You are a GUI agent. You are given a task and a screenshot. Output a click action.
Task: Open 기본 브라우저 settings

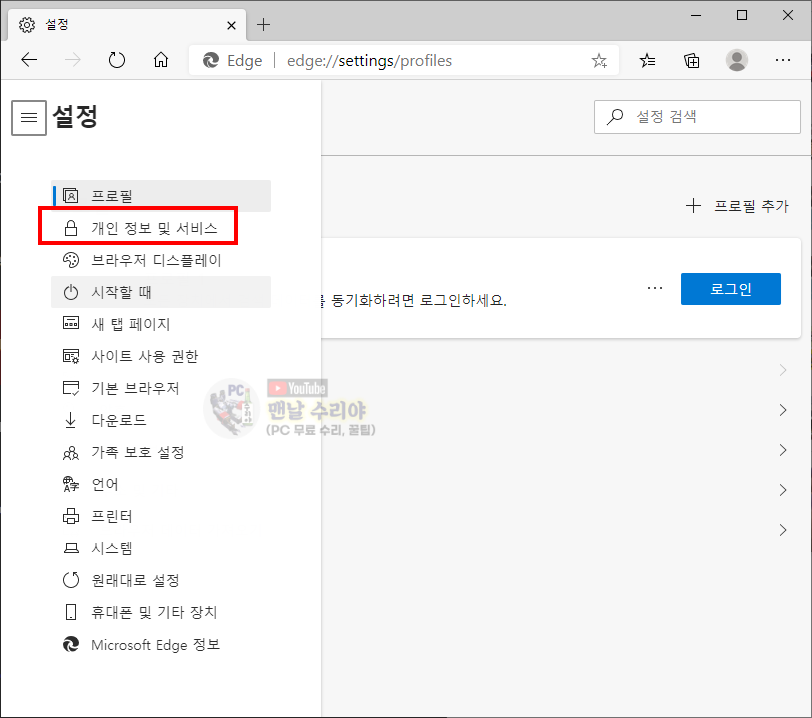pos(161,389)
